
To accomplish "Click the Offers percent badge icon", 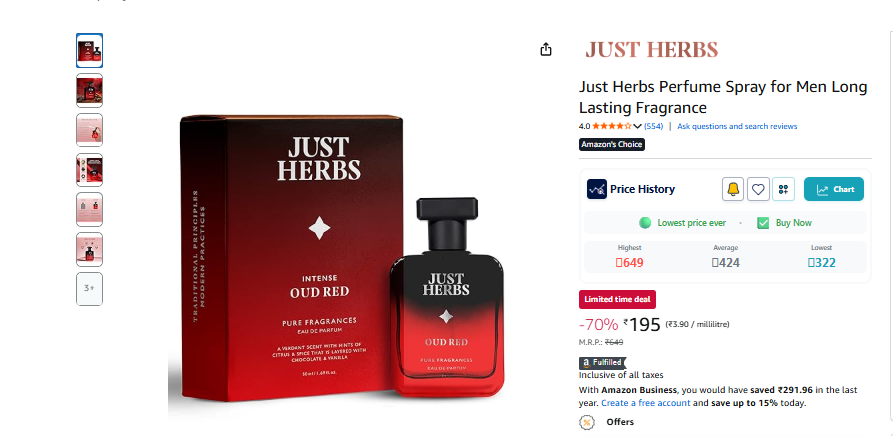I will point(587,422).
